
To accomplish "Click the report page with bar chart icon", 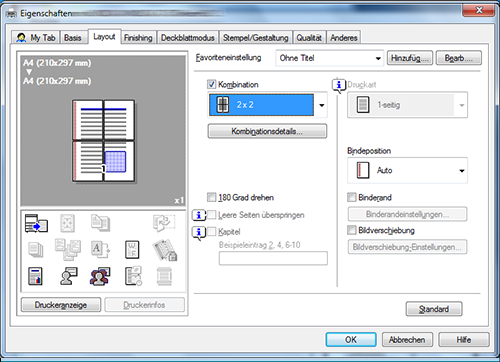I will click(x=35, y=276).
